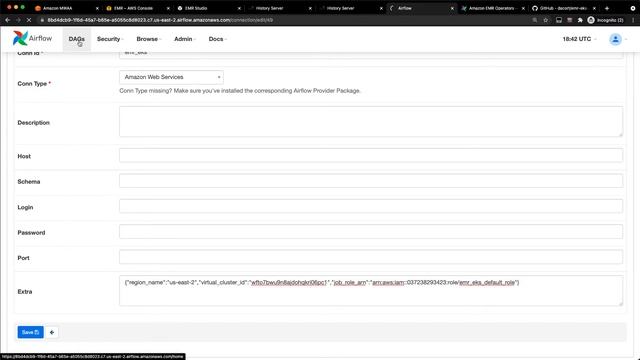Click the Save button

coord(30,332)
